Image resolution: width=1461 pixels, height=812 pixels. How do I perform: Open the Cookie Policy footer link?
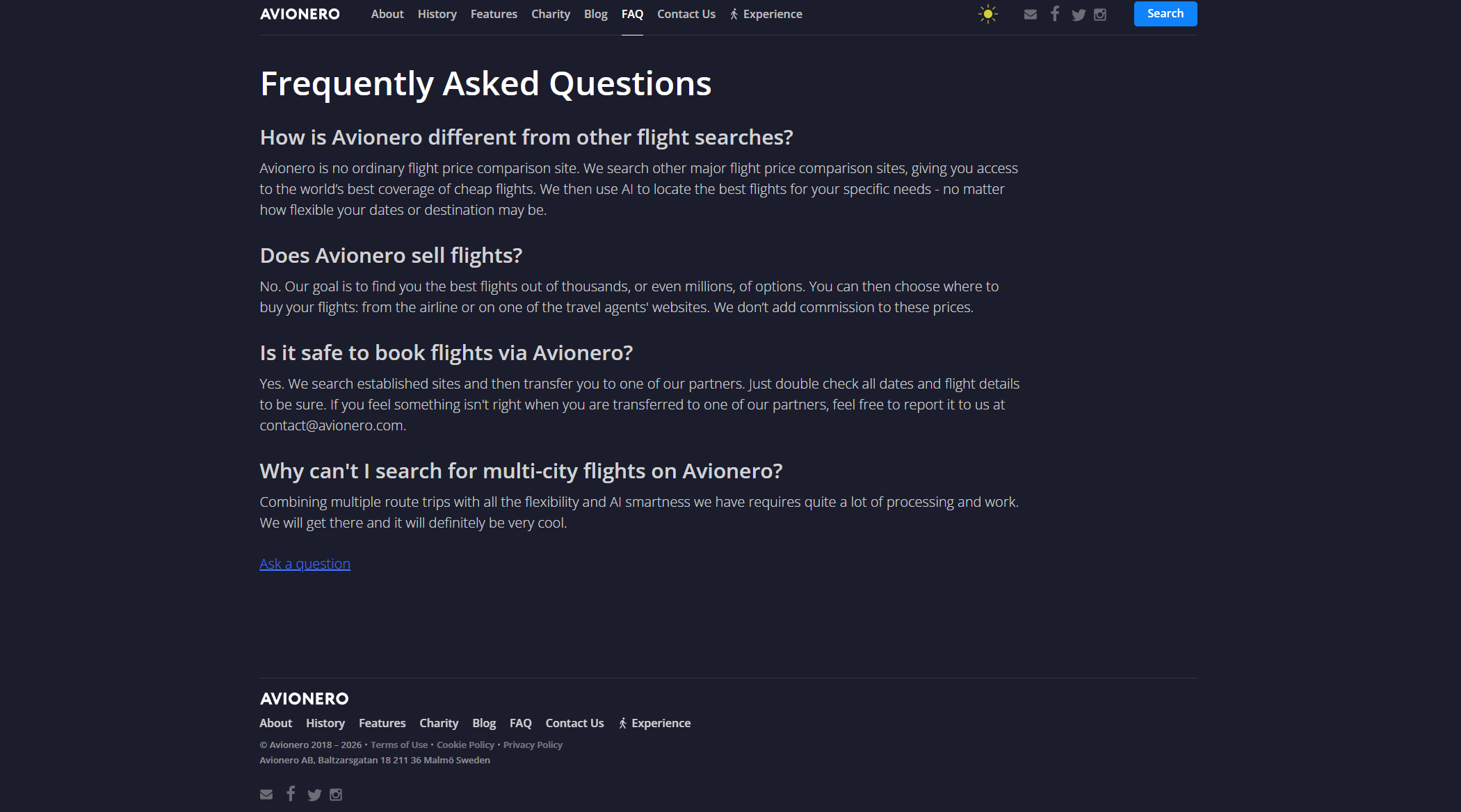click(465, 745)
